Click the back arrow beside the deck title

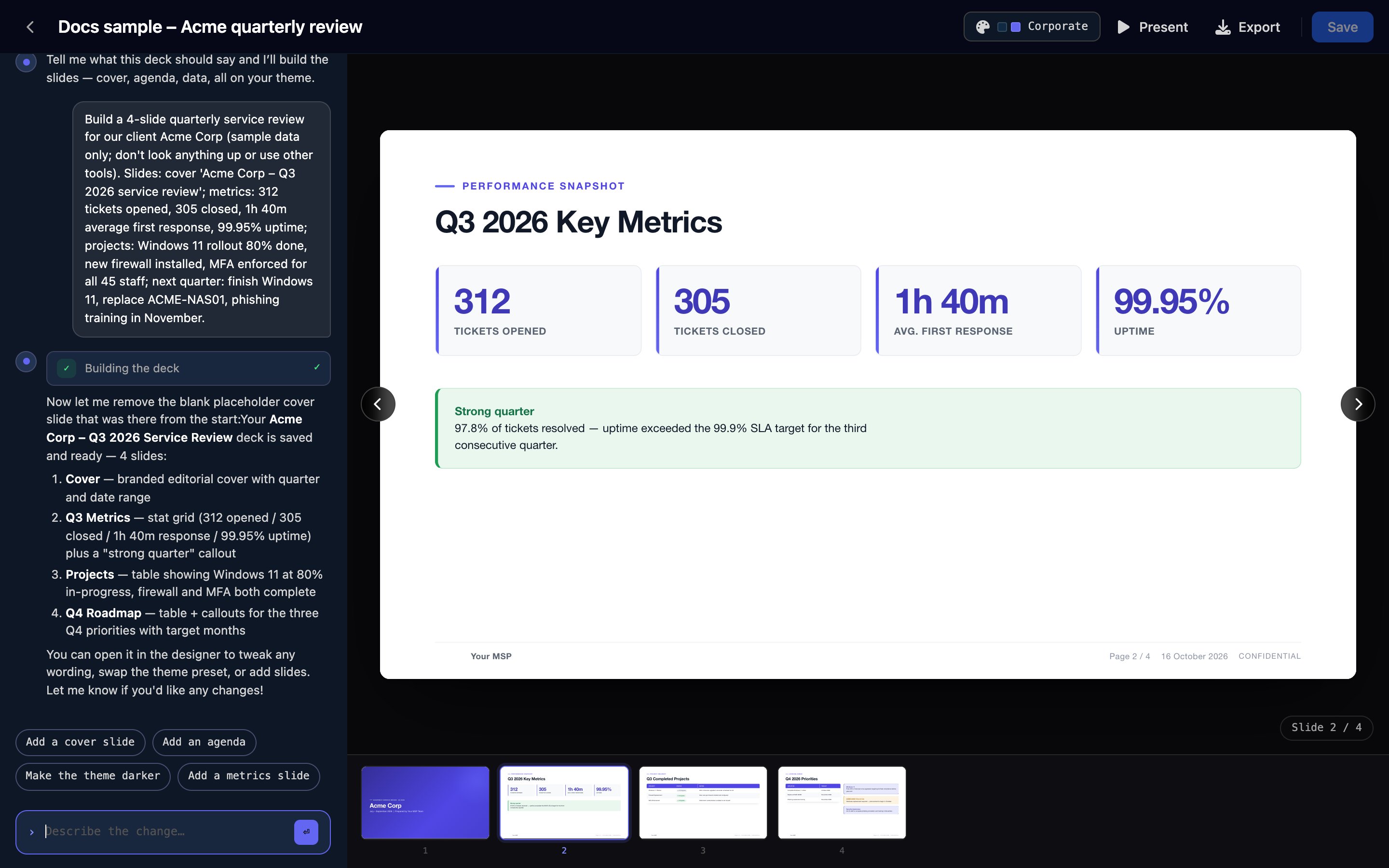30,27
